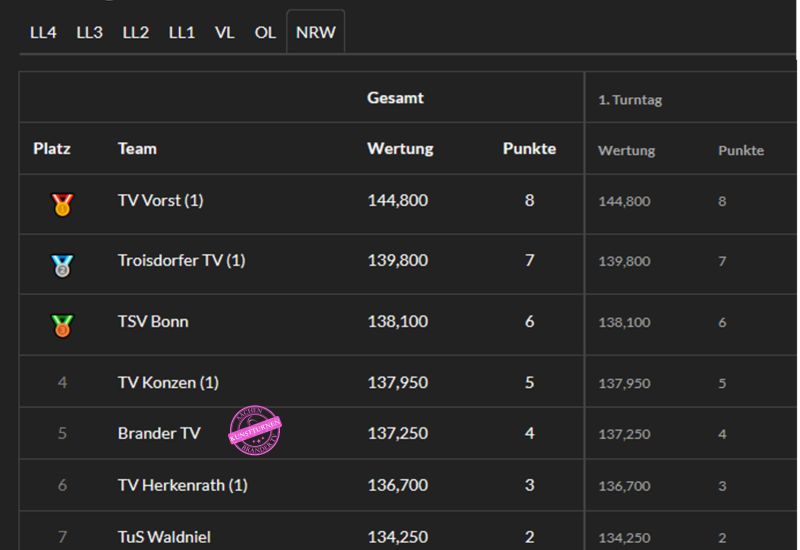Screen dimensions: 800x550
Task: Click the 1. Turntag column group header
Action: (630, 99)
